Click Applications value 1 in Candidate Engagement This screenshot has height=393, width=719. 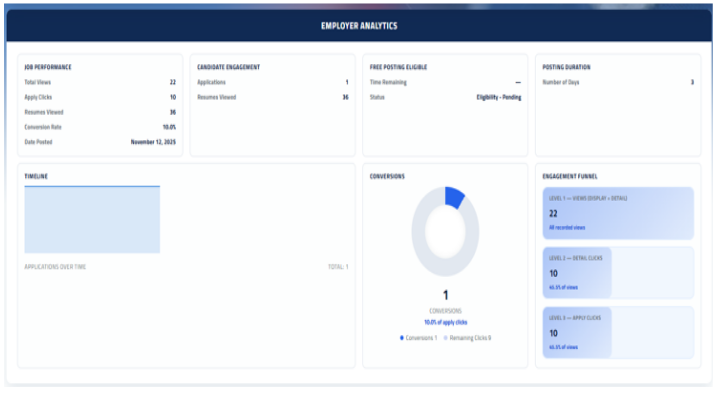[x=347, y=82]
